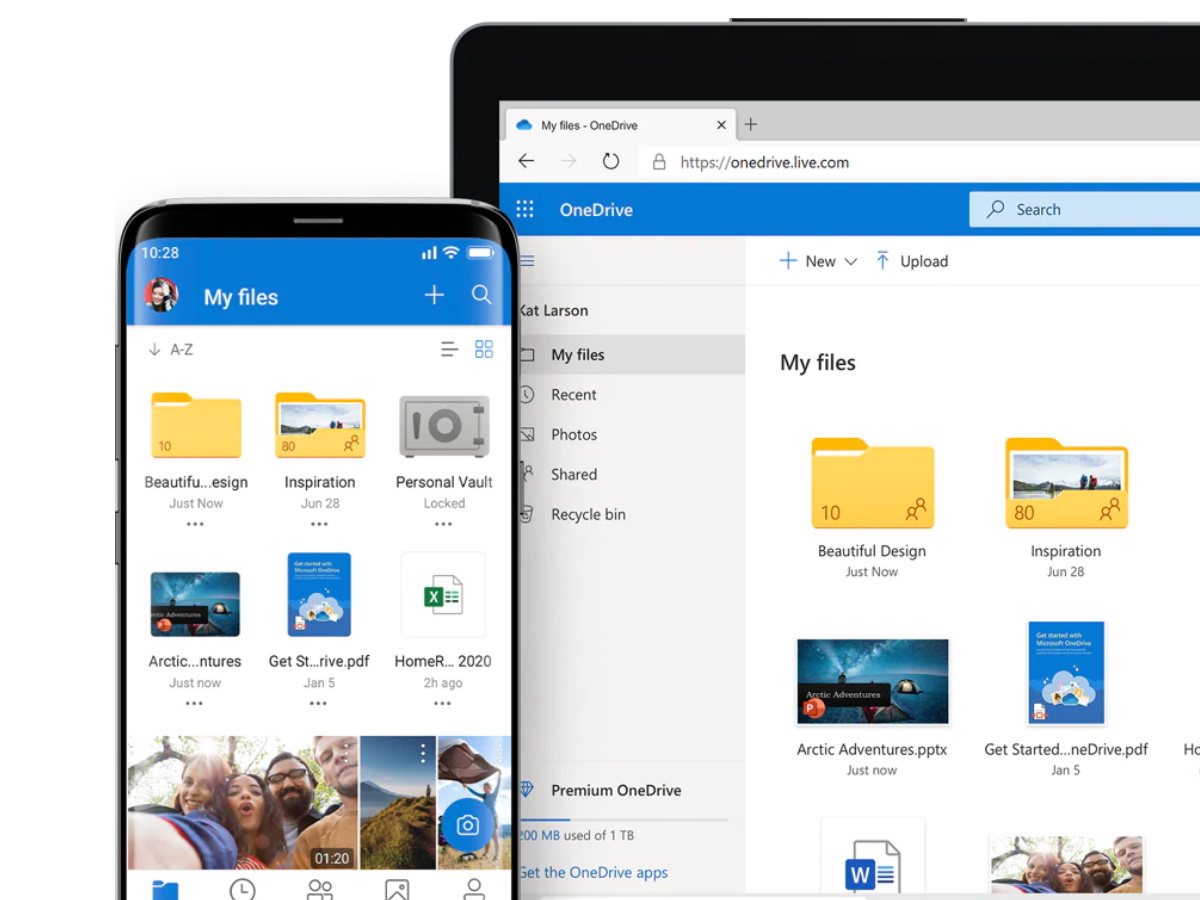The height and width of the screenshot is (900, 1200).
Task: Tap the Shared people tab on phone
Action: (x=320, y=889)
